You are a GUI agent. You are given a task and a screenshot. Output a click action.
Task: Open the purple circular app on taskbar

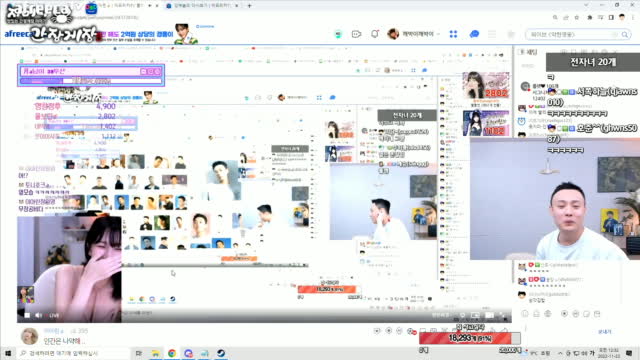click(188, 353)
